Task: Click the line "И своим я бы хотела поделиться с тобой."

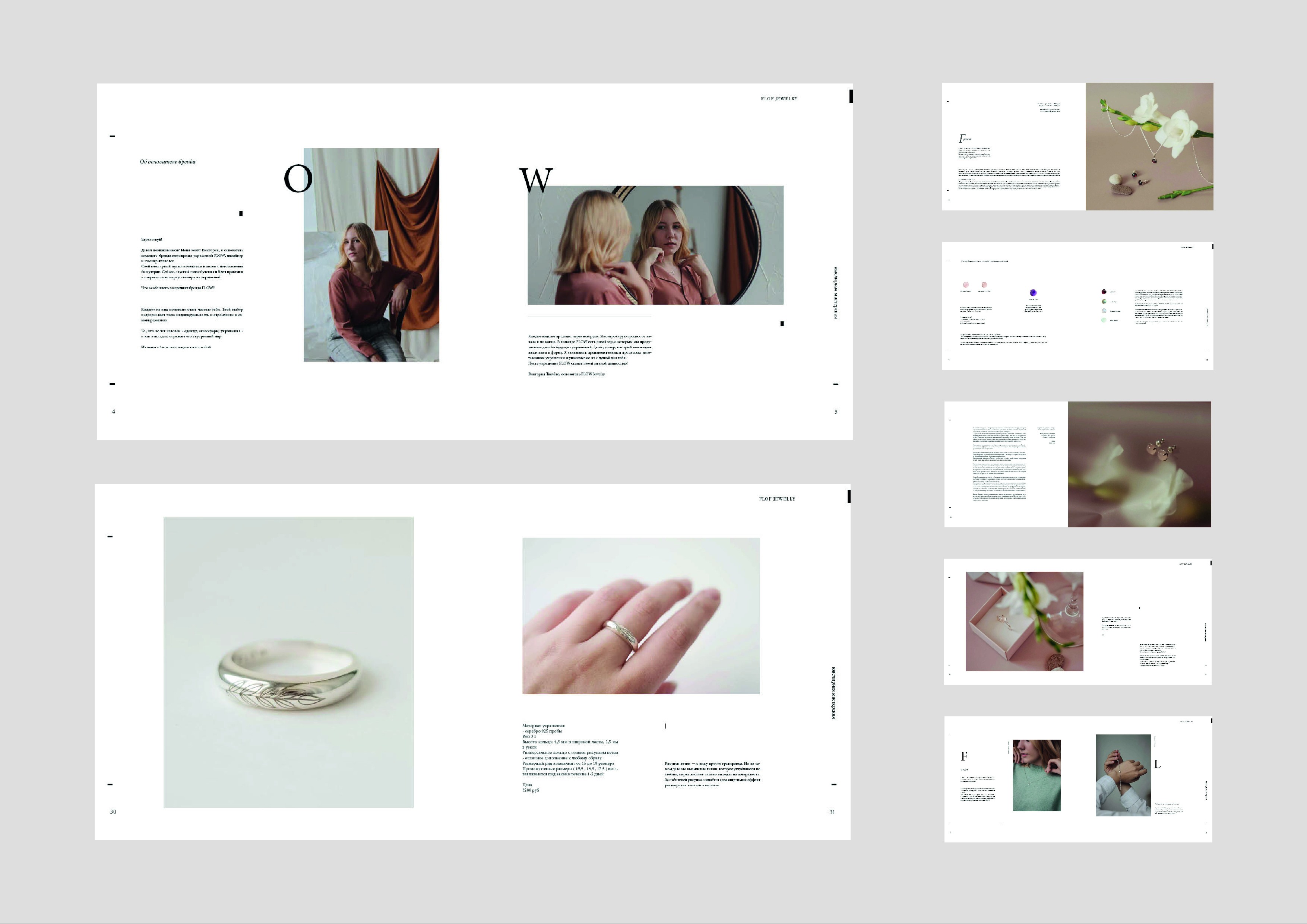Action: click(x=176, y=347)
